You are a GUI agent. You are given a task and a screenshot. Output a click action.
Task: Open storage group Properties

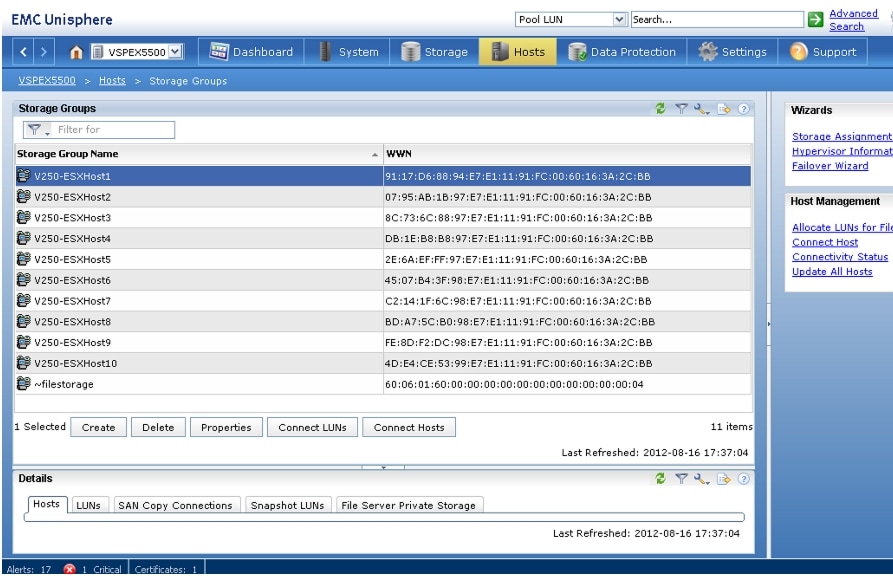coord(226,427)
